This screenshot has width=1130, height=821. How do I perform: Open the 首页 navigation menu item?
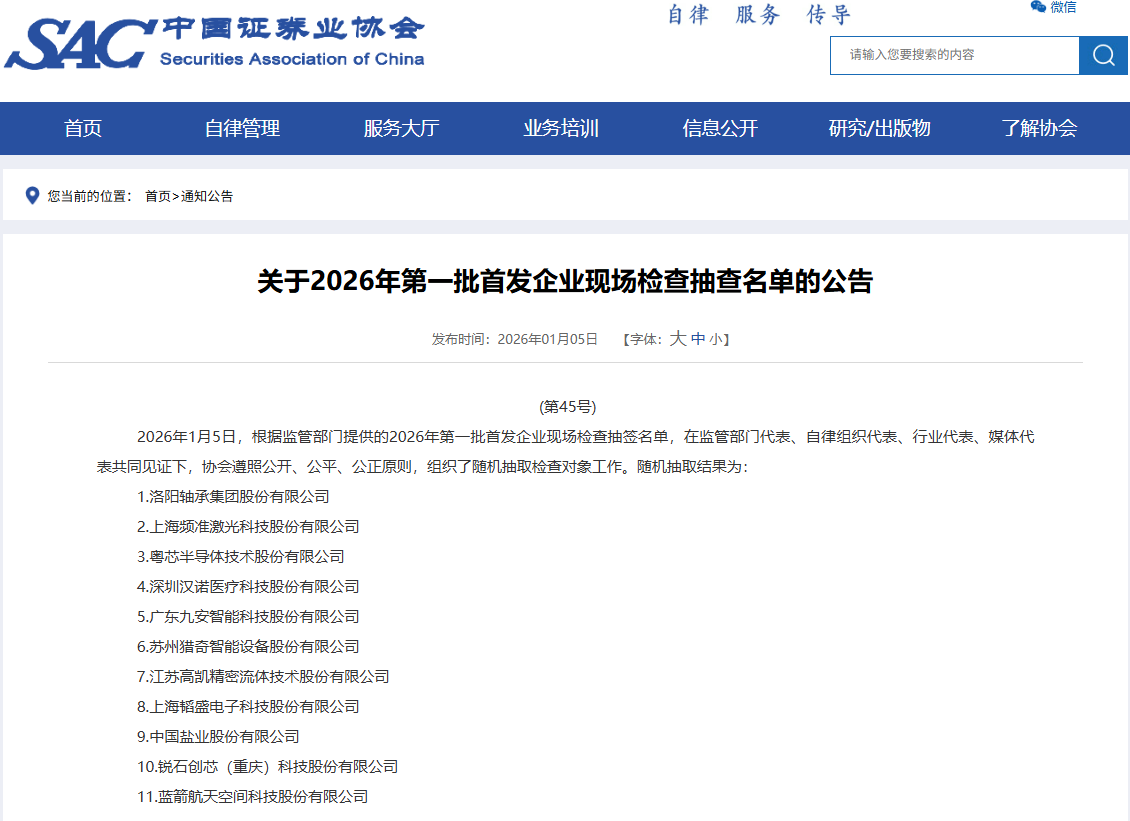pyautogui.click(x=83, y=128)
